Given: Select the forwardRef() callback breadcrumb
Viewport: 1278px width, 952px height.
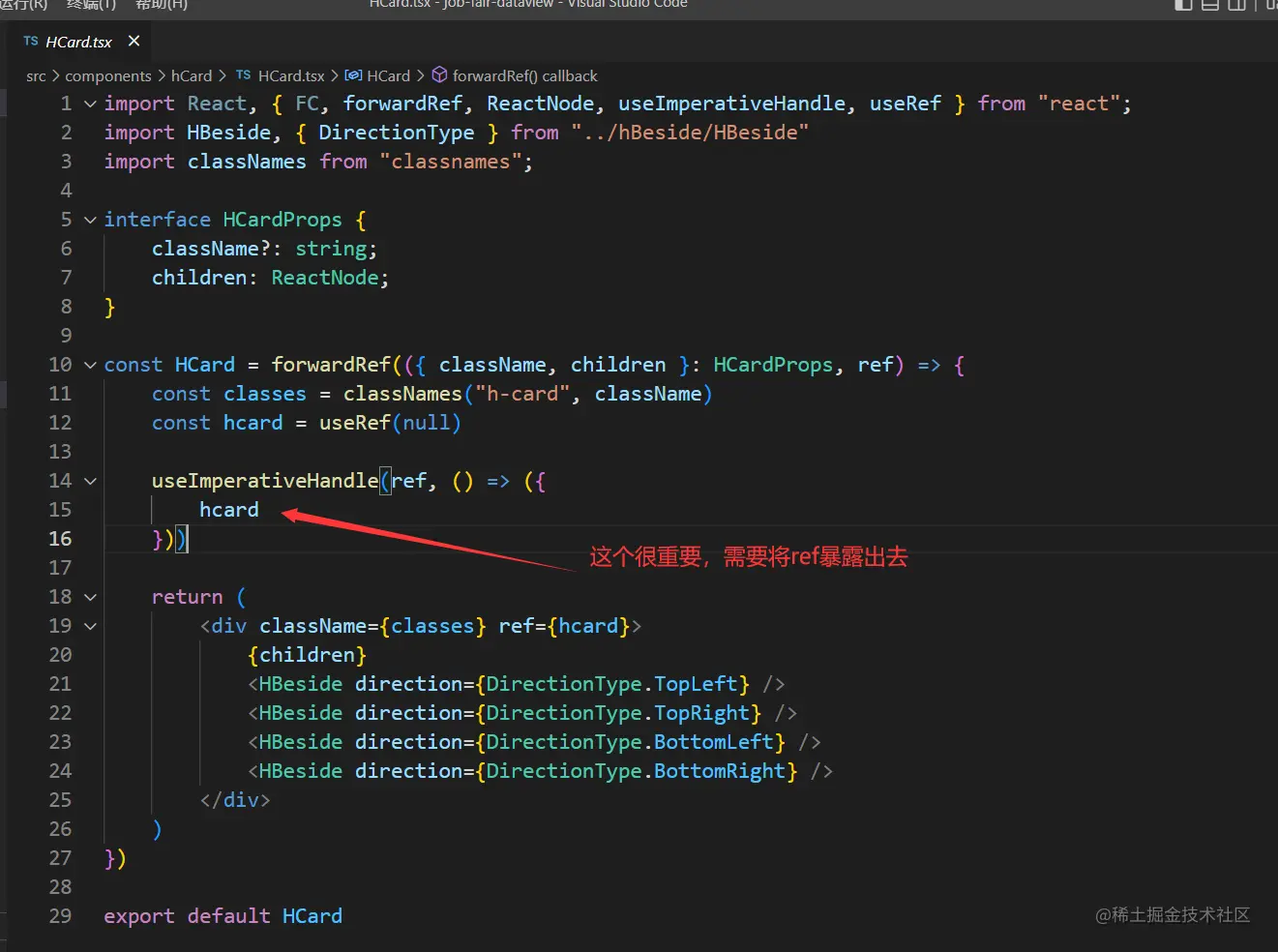Looking at the screenshot, I should click(515, 75).
